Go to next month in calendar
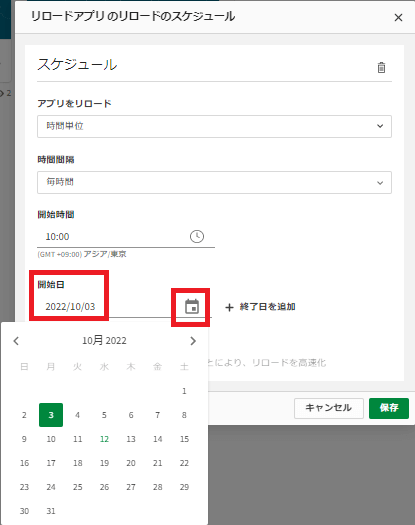 (193, 341)
